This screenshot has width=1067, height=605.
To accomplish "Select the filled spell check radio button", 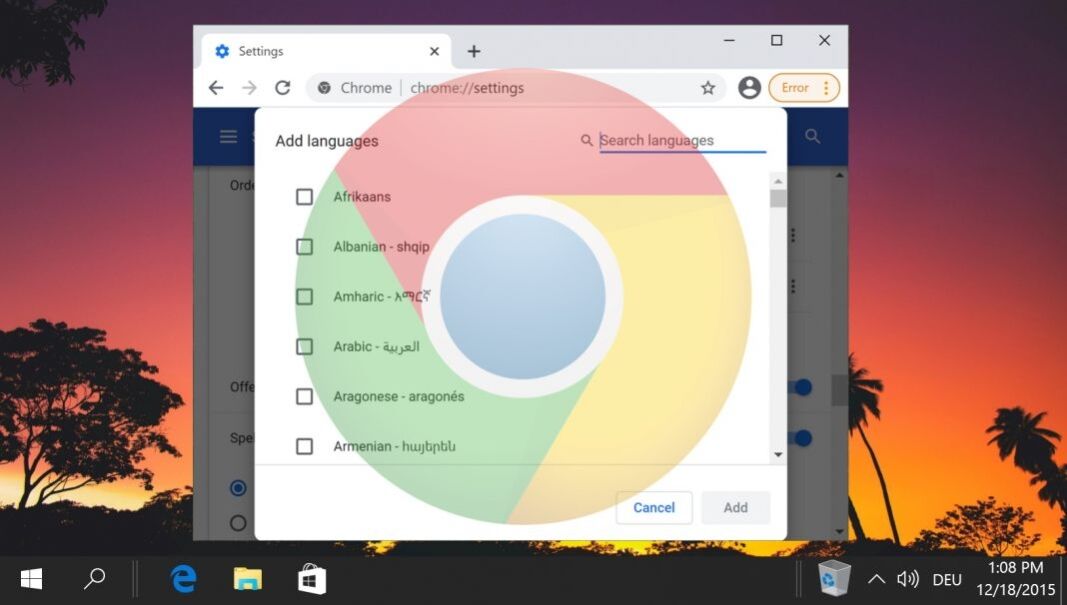I will pyautogui.click(x=238, y=488).
